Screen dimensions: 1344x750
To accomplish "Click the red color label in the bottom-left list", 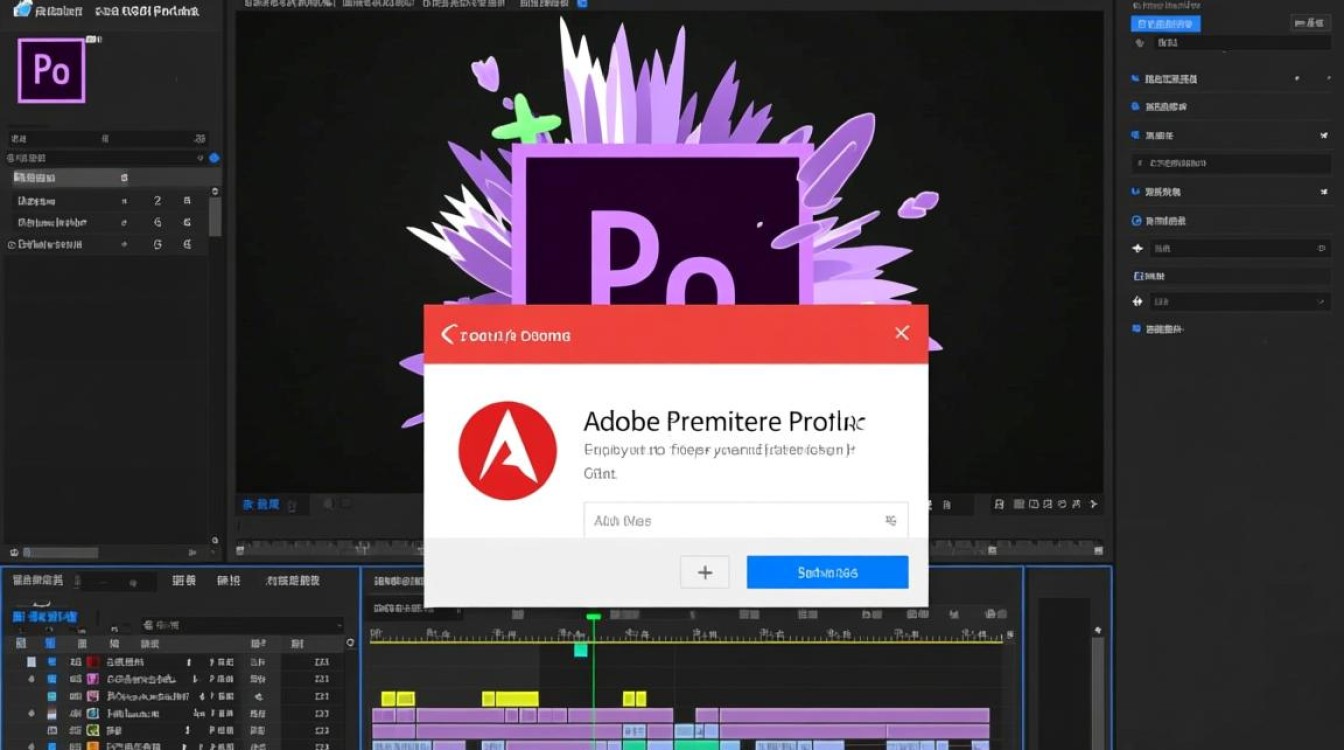I will pos(93,662).
